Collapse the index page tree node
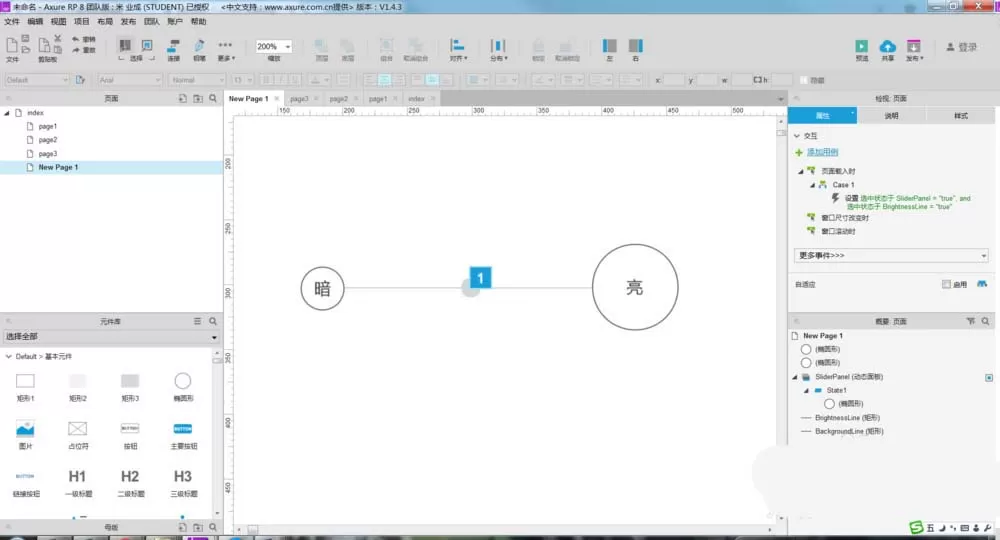 (x=7, y=113)
